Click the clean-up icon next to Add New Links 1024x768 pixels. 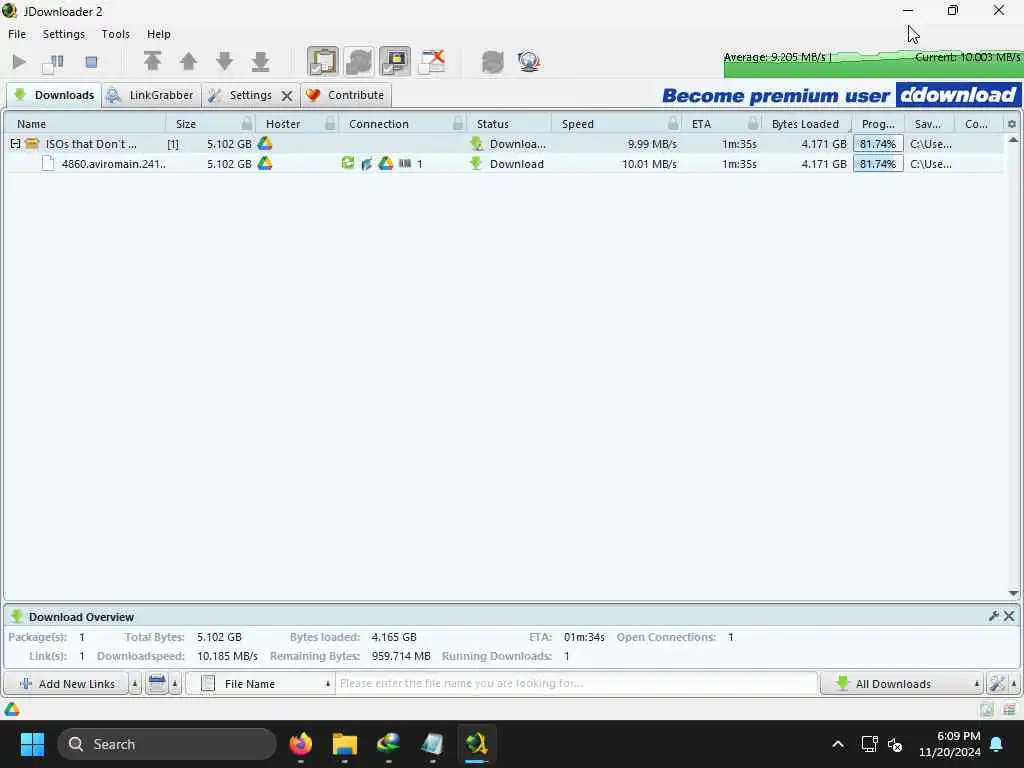pyautogui.click(x=157, y=684)
